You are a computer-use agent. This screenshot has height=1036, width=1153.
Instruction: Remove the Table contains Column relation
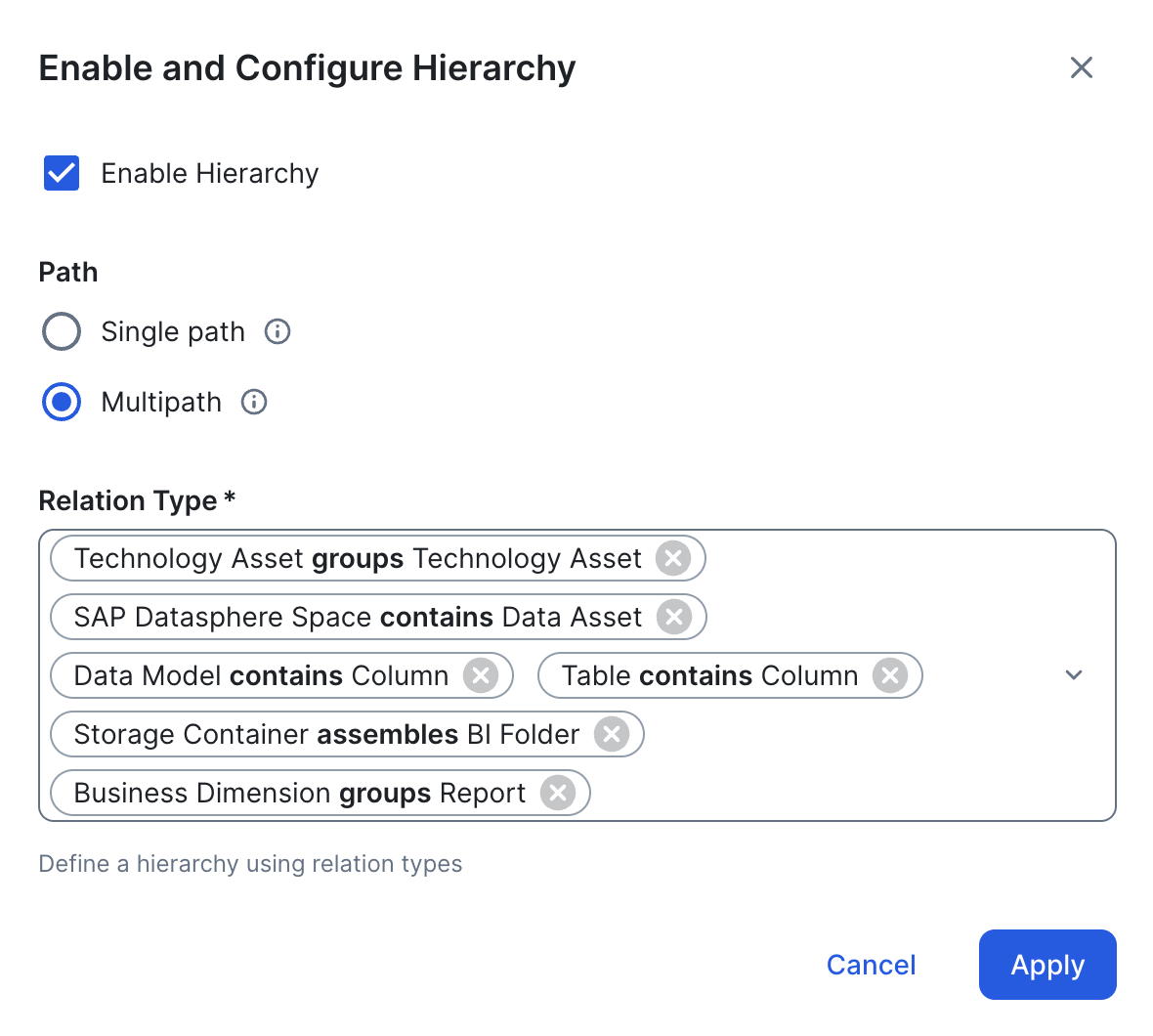point(889,675)
